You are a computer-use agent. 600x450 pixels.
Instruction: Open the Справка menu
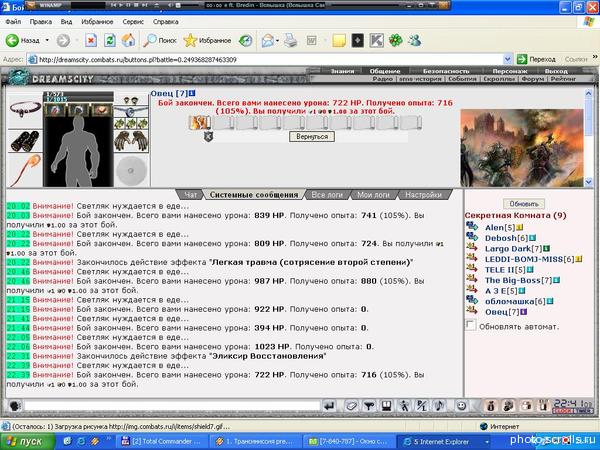pyautogui.click(x=165, y=22)
